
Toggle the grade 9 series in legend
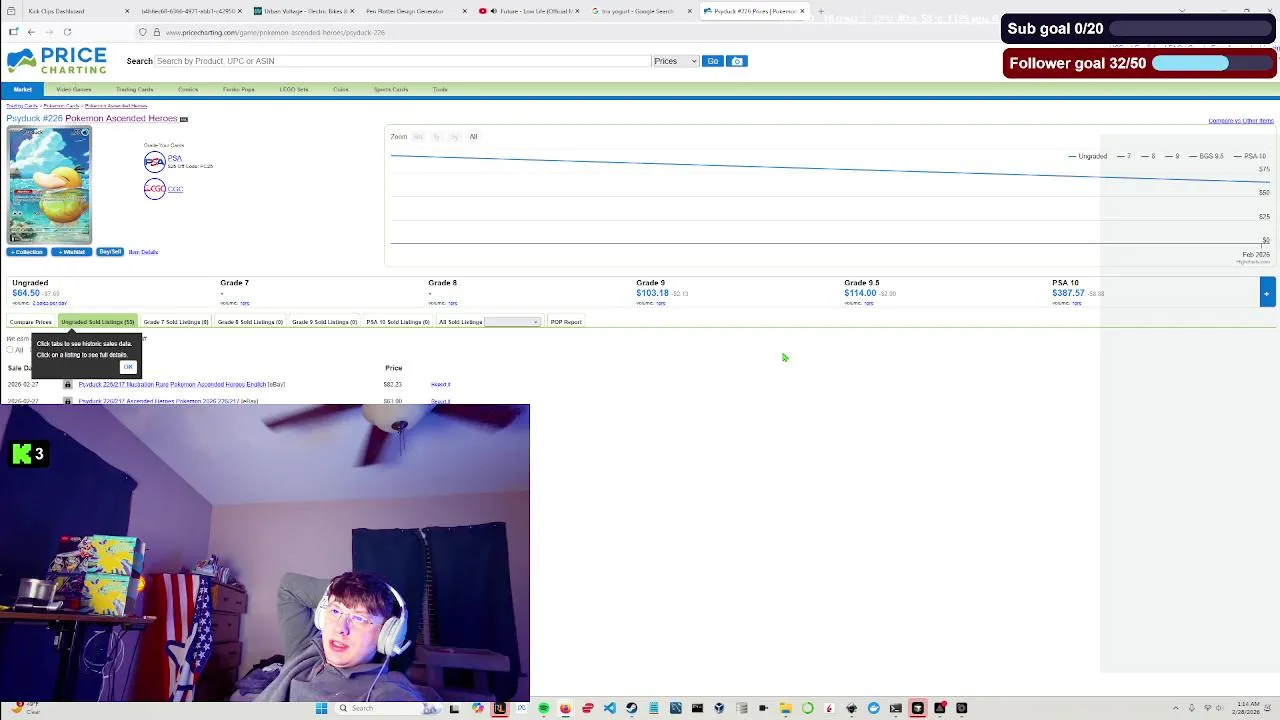[x=1172, y=156]
